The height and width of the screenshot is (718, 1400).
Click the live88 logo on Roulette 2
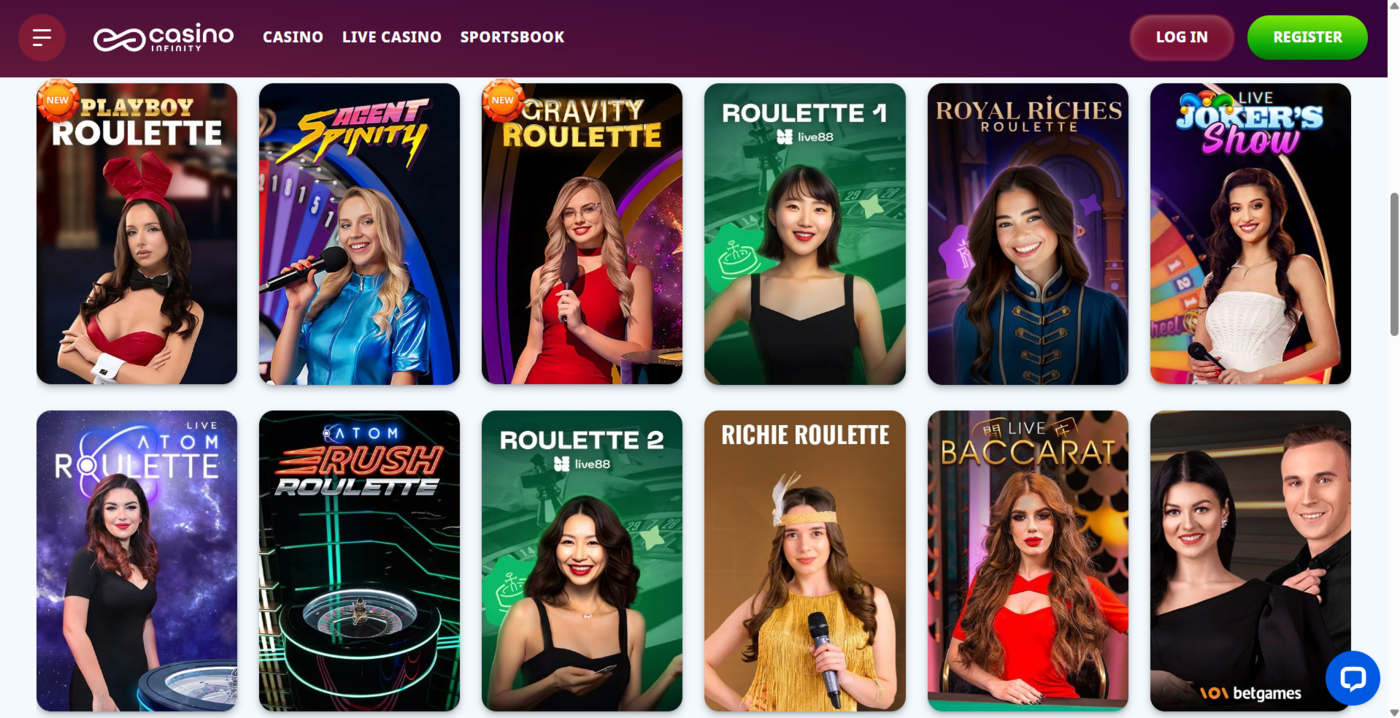[582, 464]
